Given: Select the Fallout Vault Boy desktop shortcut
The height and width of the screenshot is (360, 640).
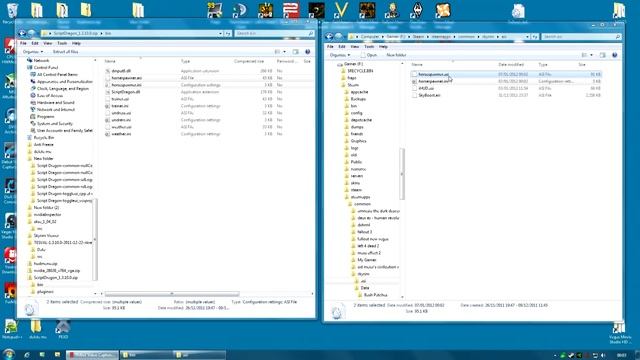Looking at the screenshot, I should (392, 11).
